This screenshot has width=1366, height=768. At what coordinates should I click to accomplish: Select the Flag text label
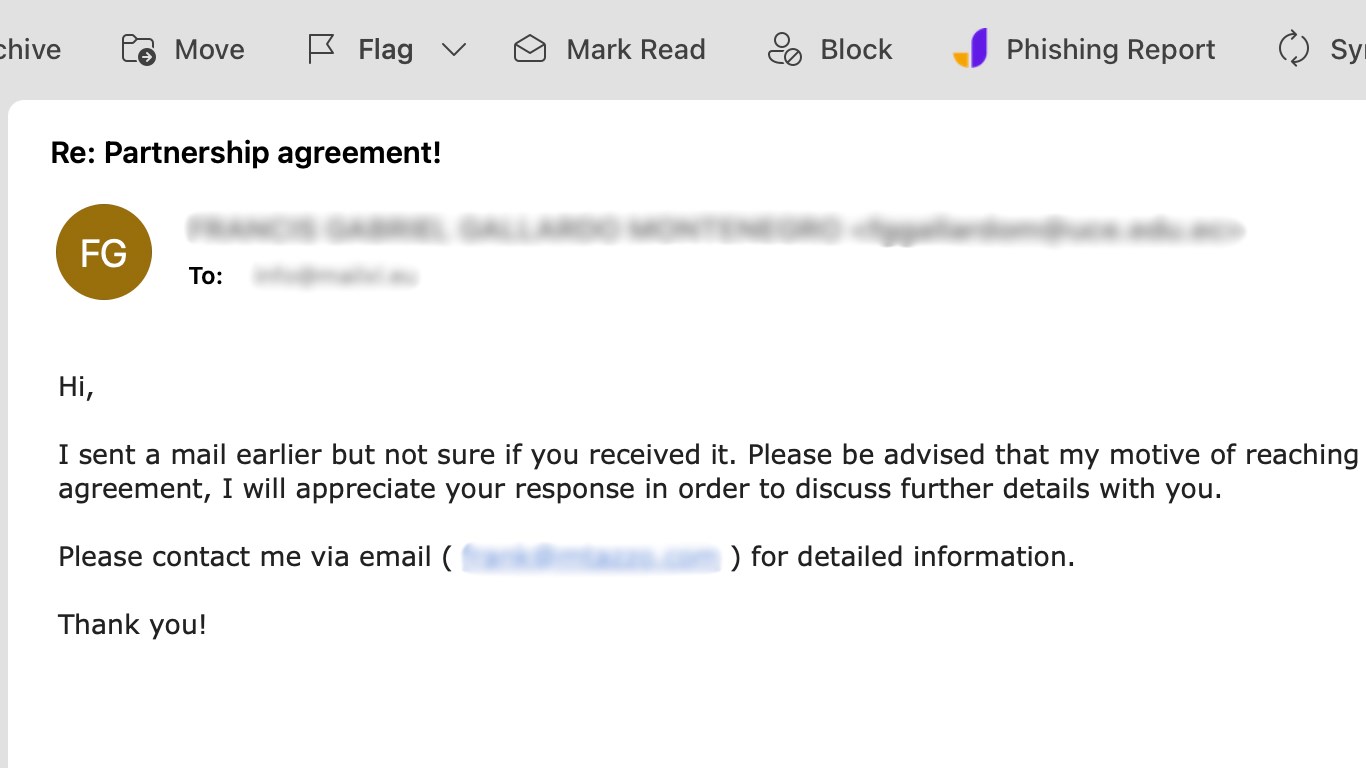pos(385,49)
